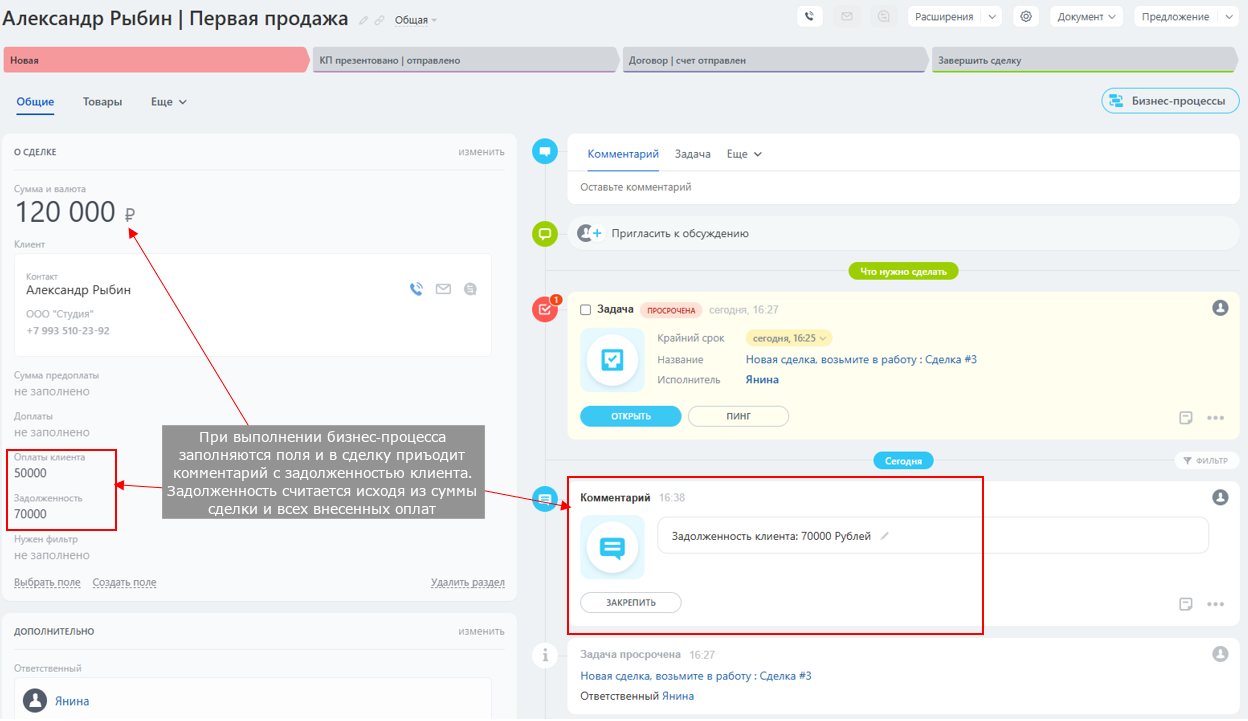Screen dimensions: 1248x721
Task: Click the phone call icon in the header
Action: pos(810,16)
